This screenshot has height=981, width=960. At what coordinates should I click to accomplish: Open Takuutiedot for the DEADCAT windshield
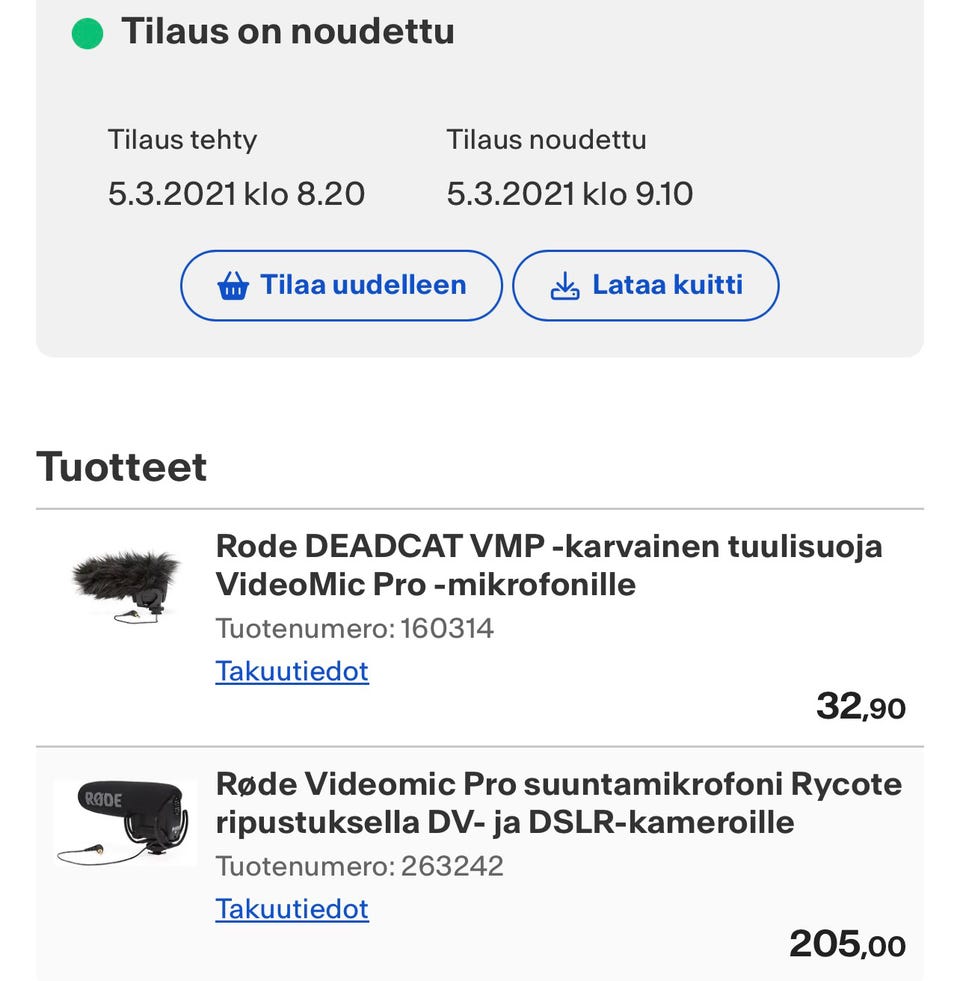click(x=292, y=671)
